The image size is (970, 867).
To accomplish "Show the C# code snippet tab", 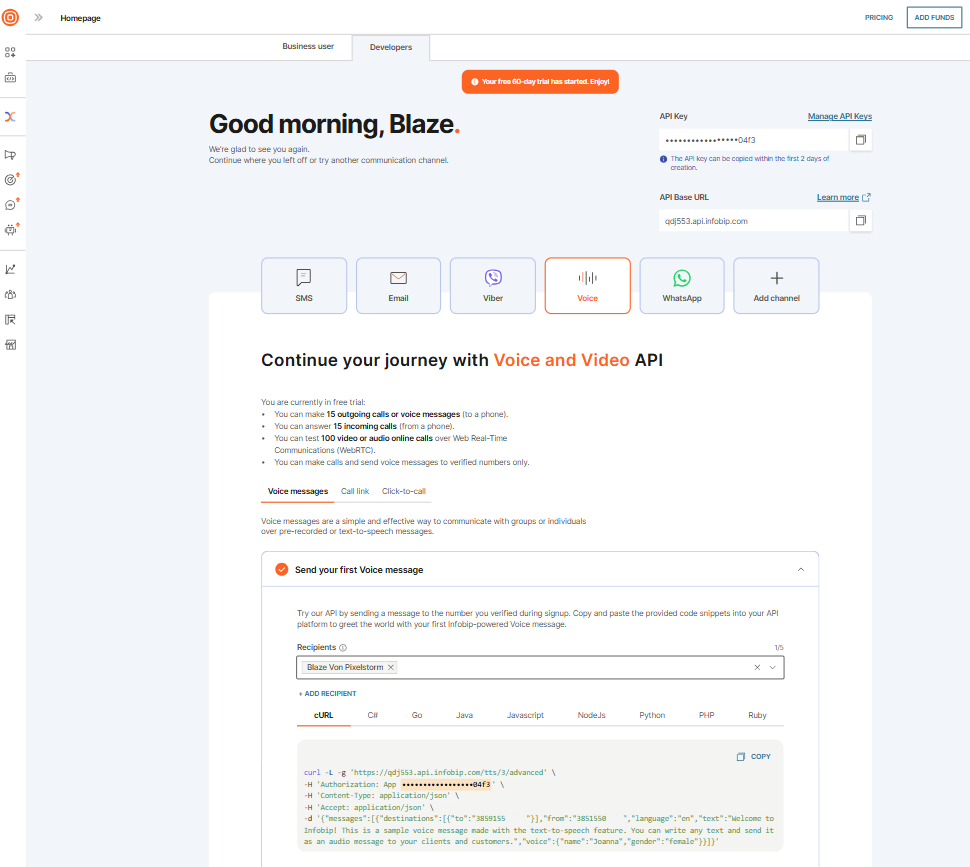I will tap(372, 715).
